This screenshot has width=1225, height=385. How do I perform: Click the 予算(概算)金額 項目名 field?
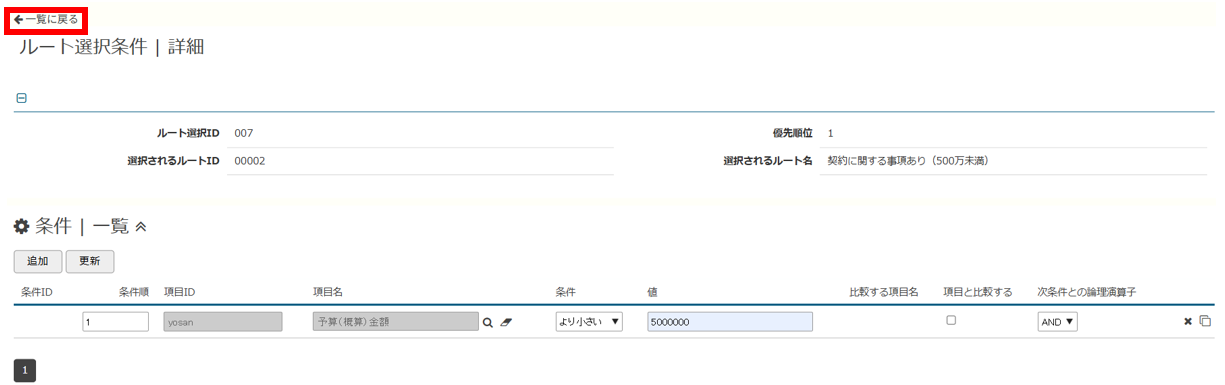tap(395, 322)
